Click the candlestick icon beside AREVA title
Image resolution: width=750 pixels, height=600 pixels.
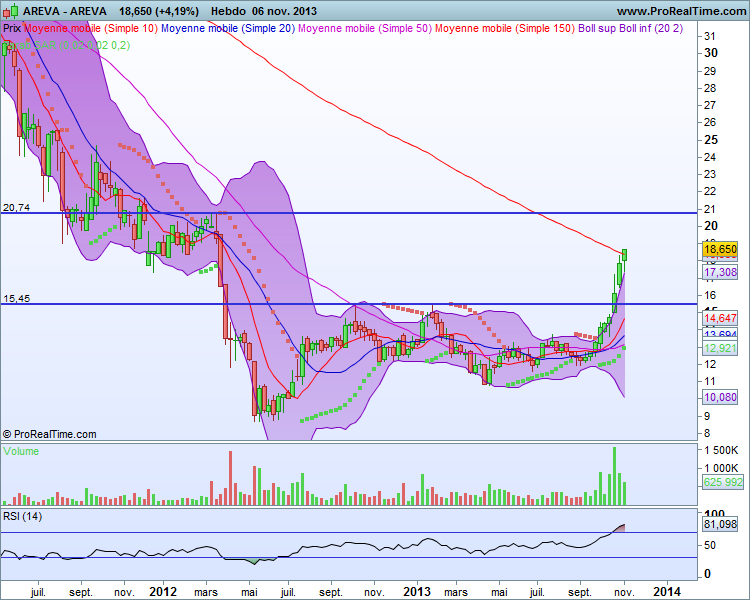[10, 11]
